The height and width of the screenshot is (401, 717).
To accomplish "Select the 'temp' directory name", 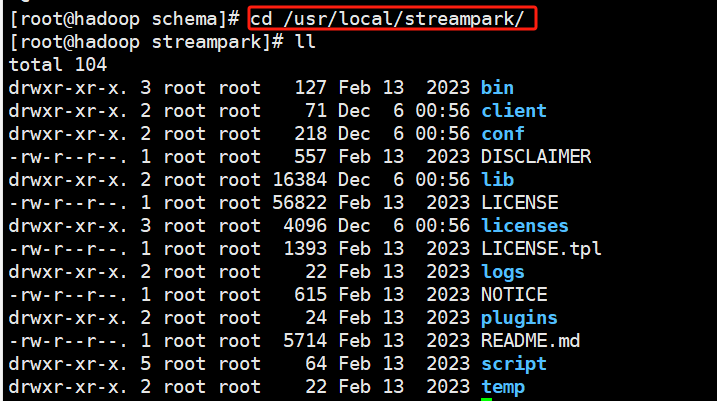I will point(503,387).
